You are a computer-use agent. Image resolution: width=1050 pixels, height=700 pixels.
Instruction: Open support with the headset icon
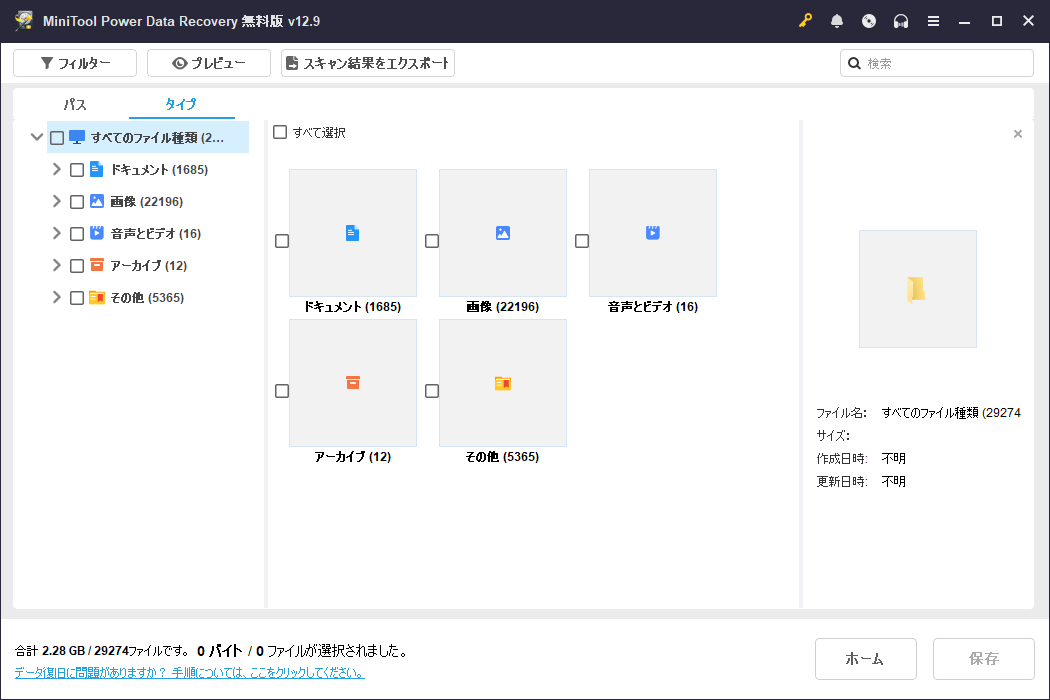pyautogui.click(x=901, y=21)
